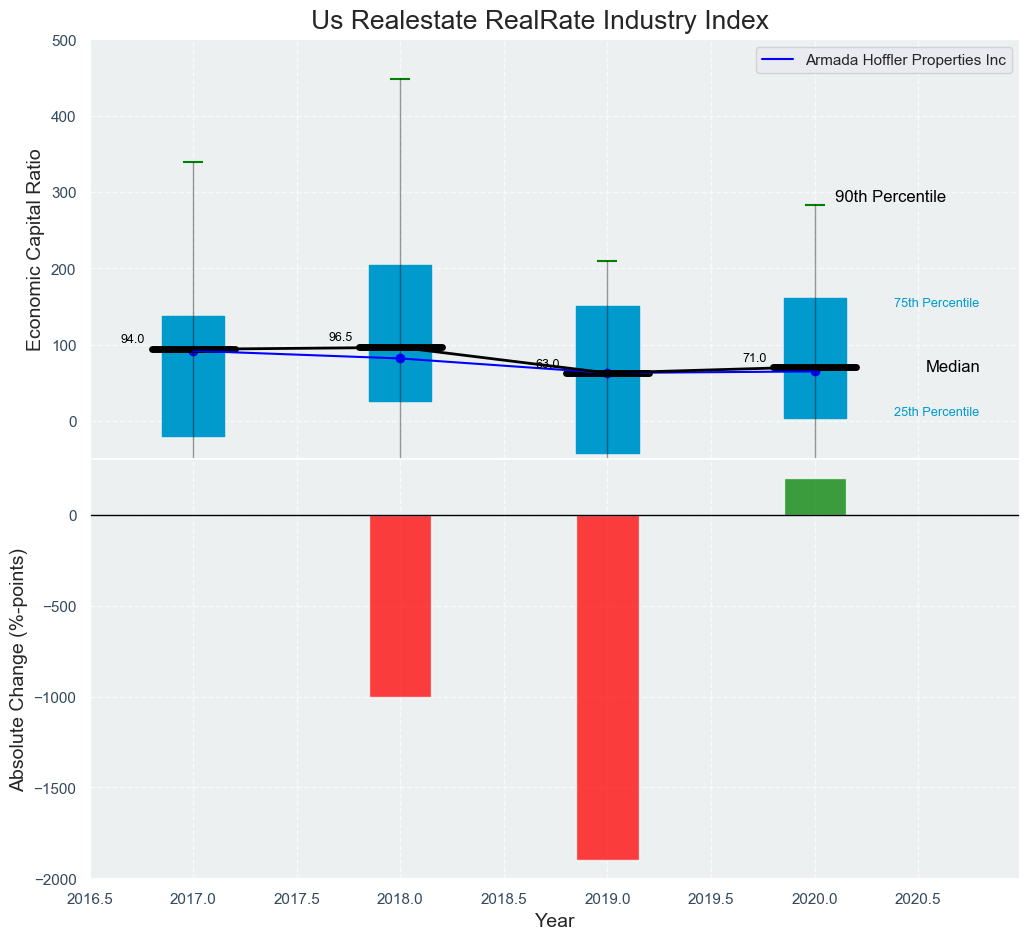1029x940 pixels.
Task: Click the 25th Percentile annotation label
Action: coord(936,412)
